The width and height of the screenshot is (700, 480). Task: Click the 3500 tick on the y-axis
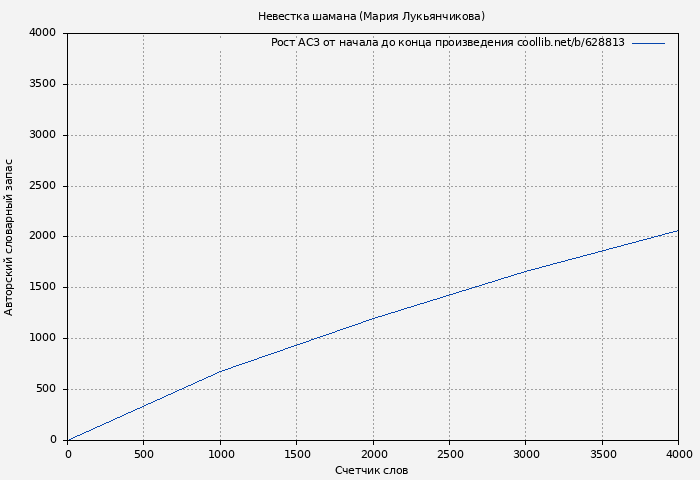click(42, 84)
